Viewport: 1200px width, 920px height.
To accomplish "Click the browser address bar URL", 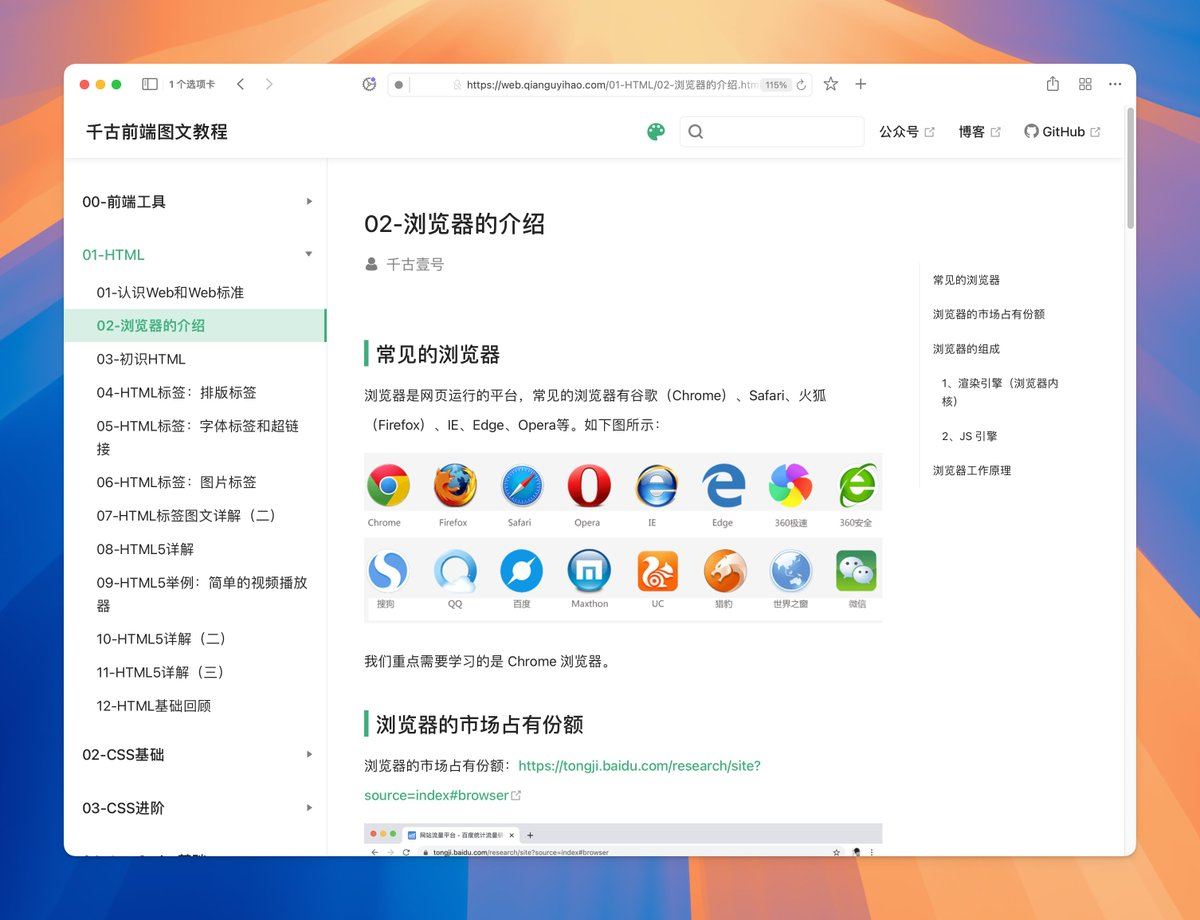I will pyautogui.click(x=612, y=85).
